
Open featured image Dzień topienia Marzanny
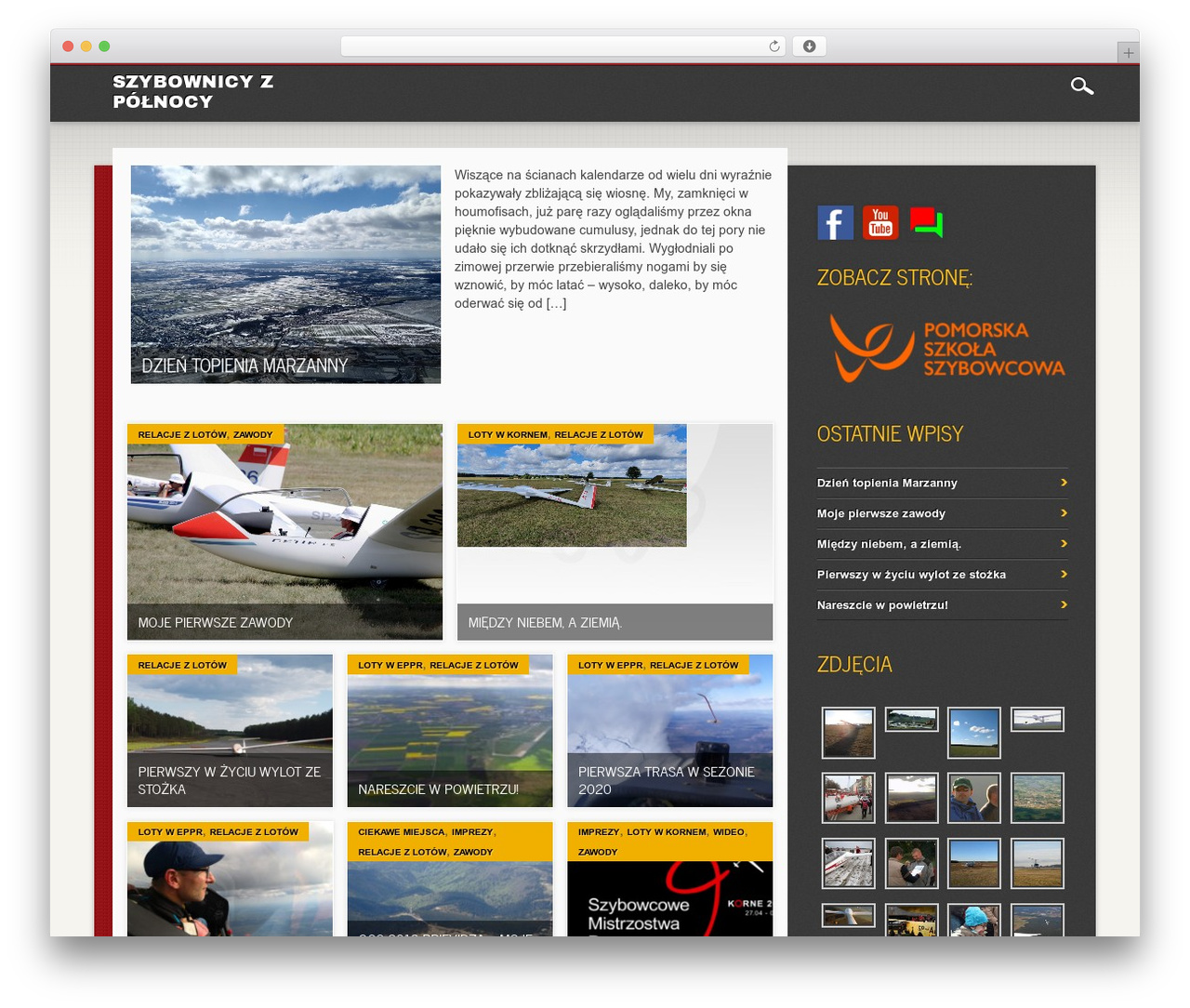click(x=285, y=274)
